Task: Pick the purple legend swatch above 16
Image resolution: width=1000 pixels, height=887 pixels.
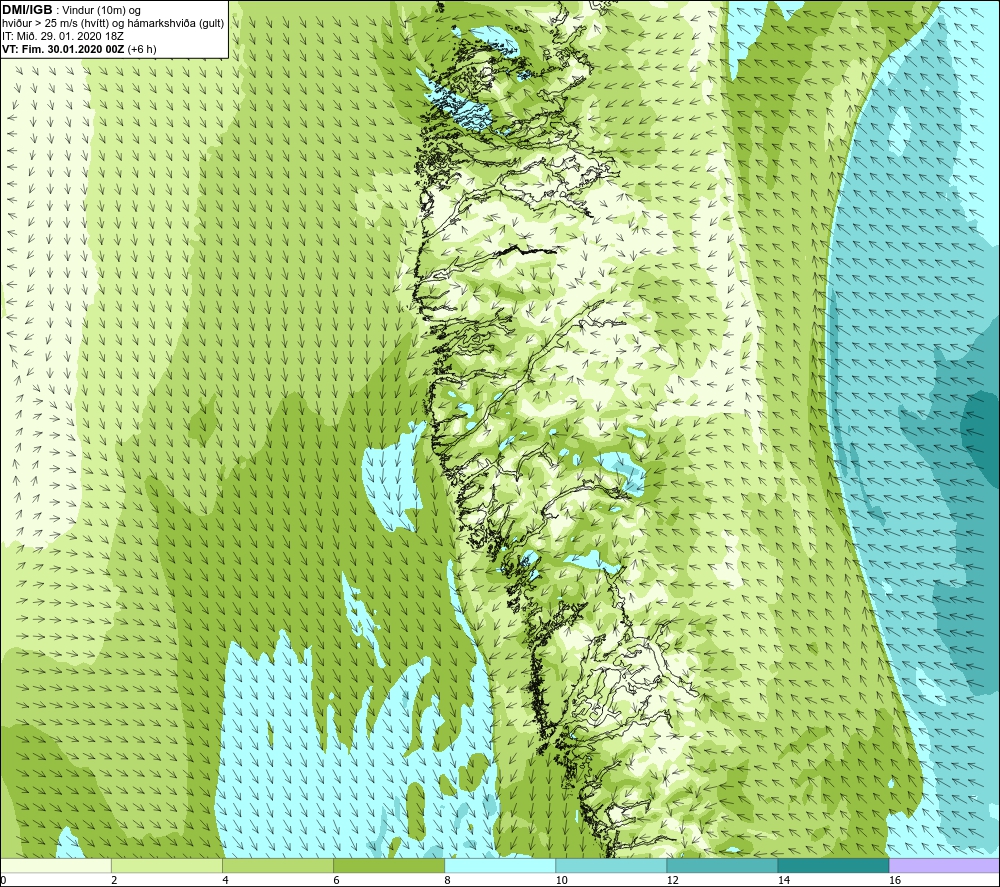Action: tap(944, 865)
